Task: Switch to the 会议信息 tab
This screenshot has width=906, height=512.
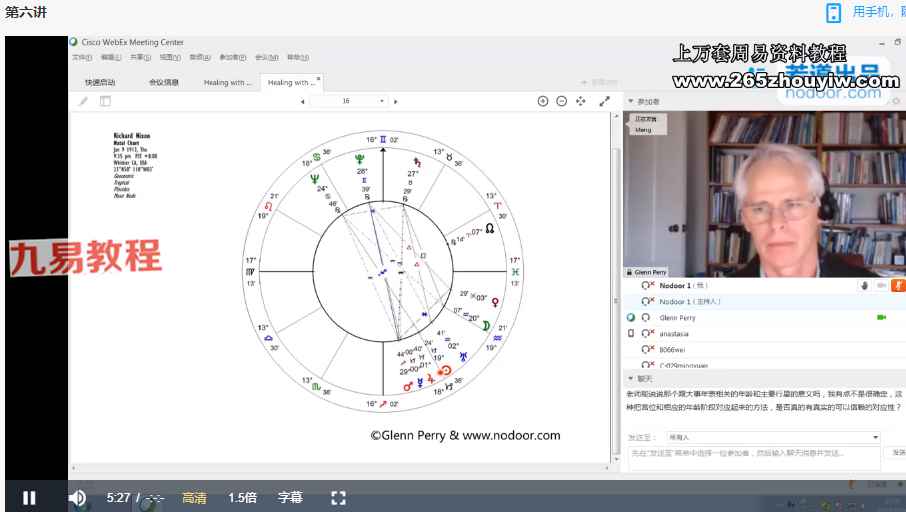Action: (164, 83)
